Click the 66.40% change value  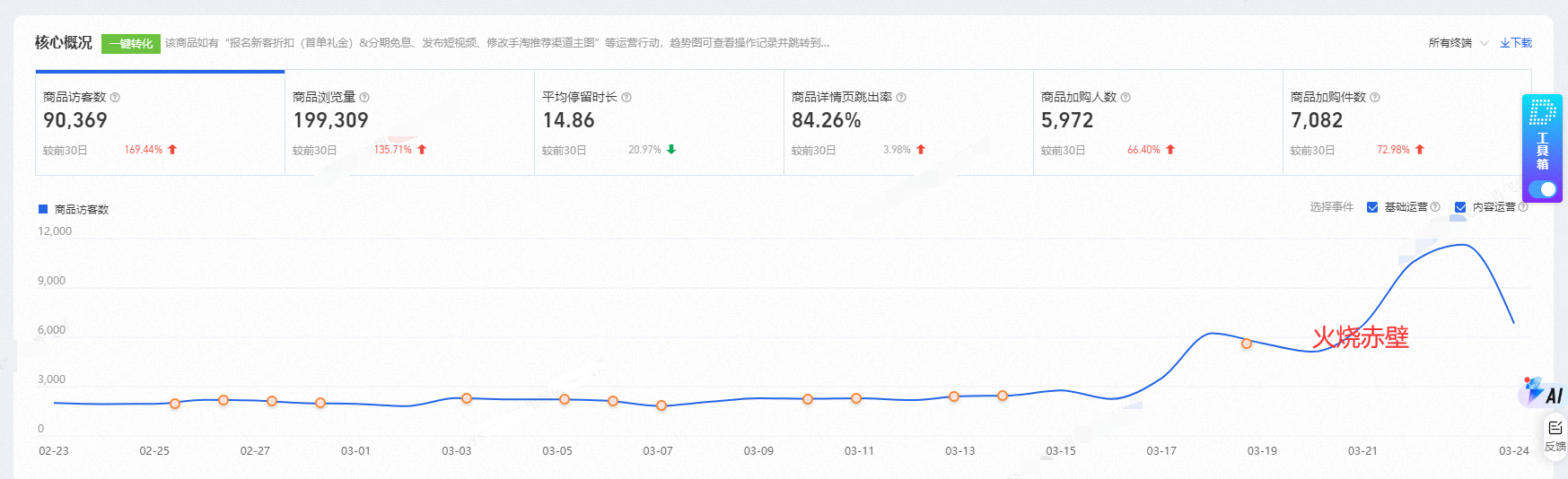[1144, 150]
